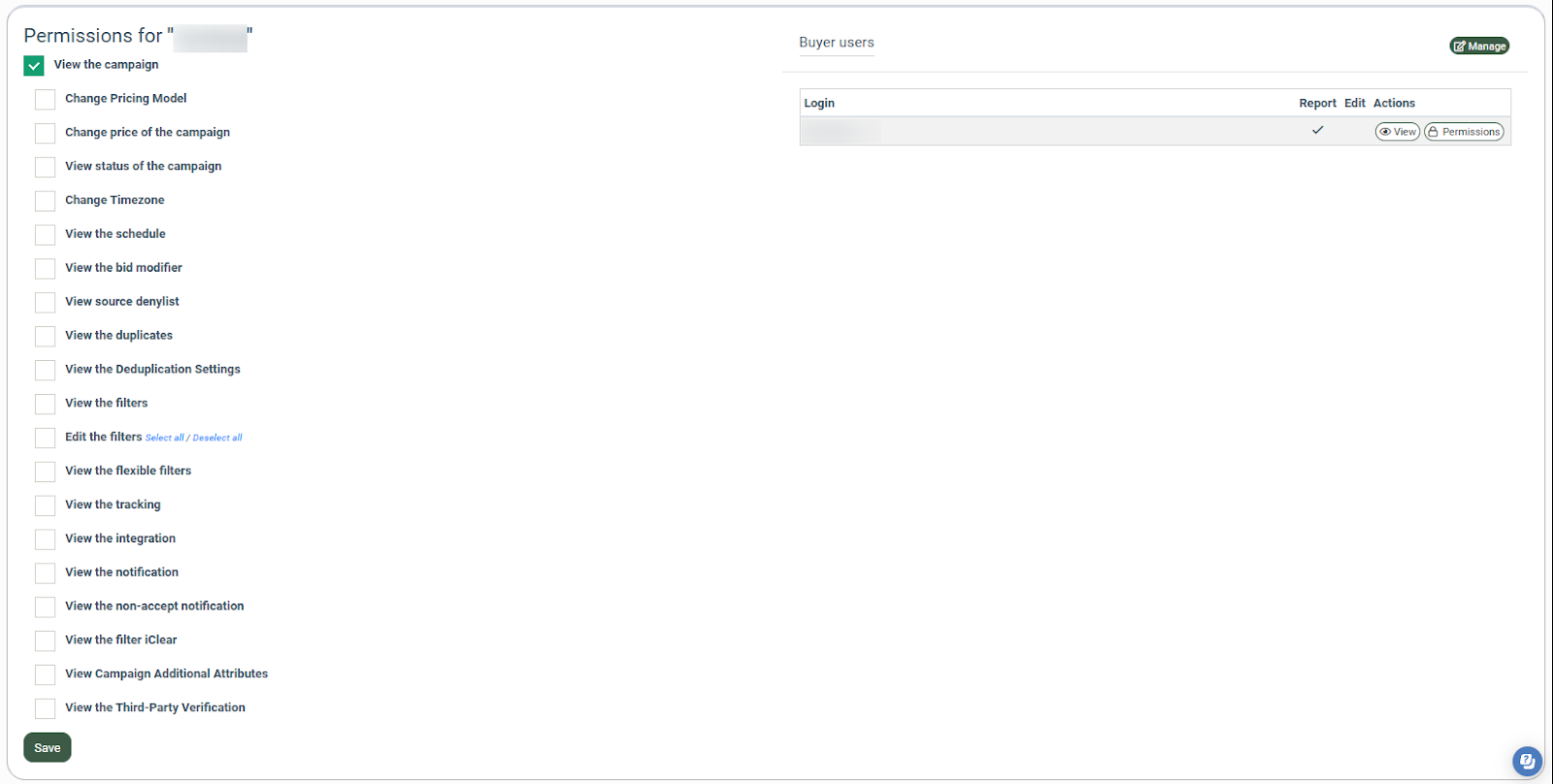Click the Report checkmark for the user
Viewport: 1553px width, 784px height.
[x=1317, y=130]
